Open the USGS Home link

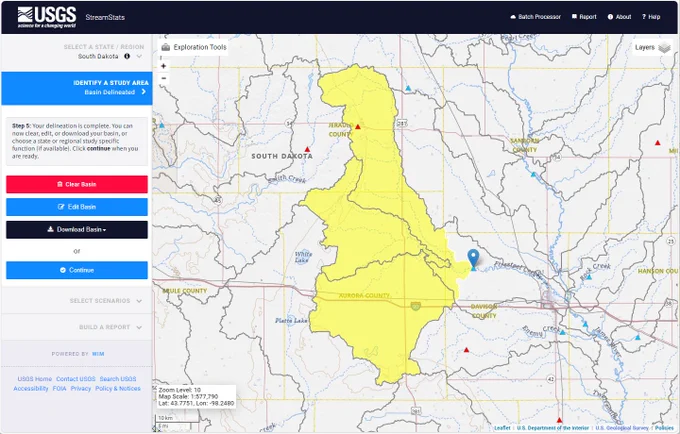[x=35, y=379]
